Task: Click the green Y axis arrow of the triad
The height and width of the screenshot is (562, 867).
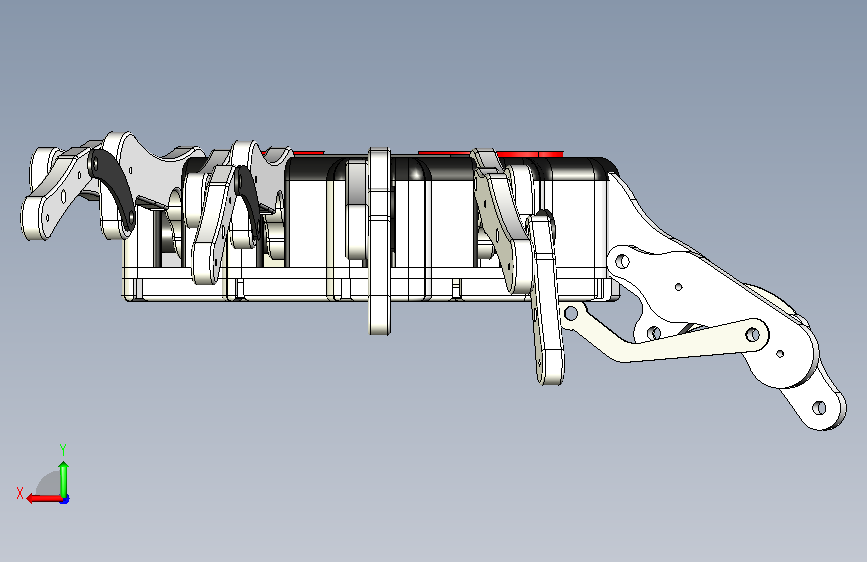Action: point(64,479)
